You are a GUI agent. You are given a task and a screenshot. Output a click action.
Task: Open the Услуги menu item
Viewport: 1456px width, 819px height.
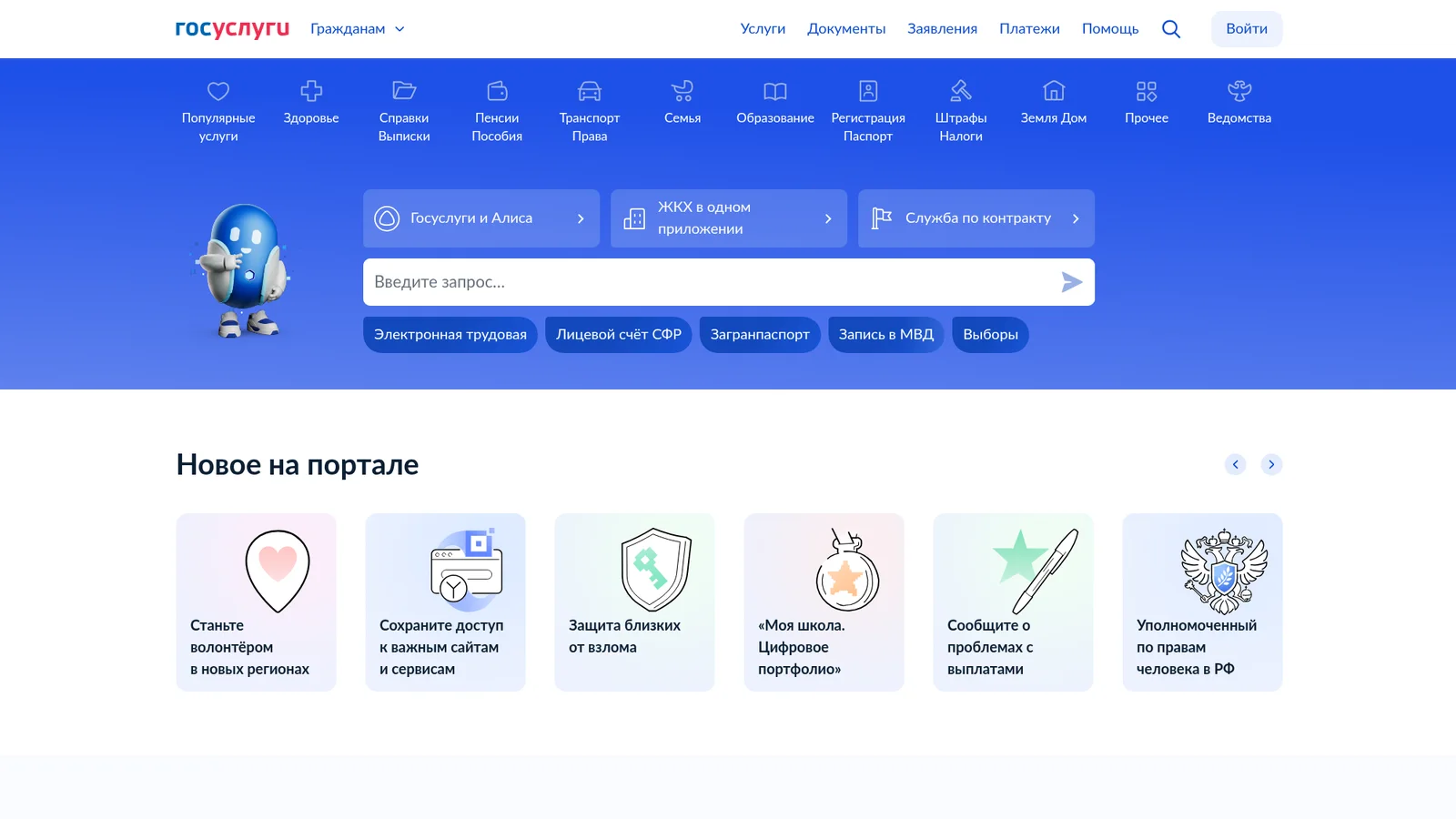[x=763, y=29]
